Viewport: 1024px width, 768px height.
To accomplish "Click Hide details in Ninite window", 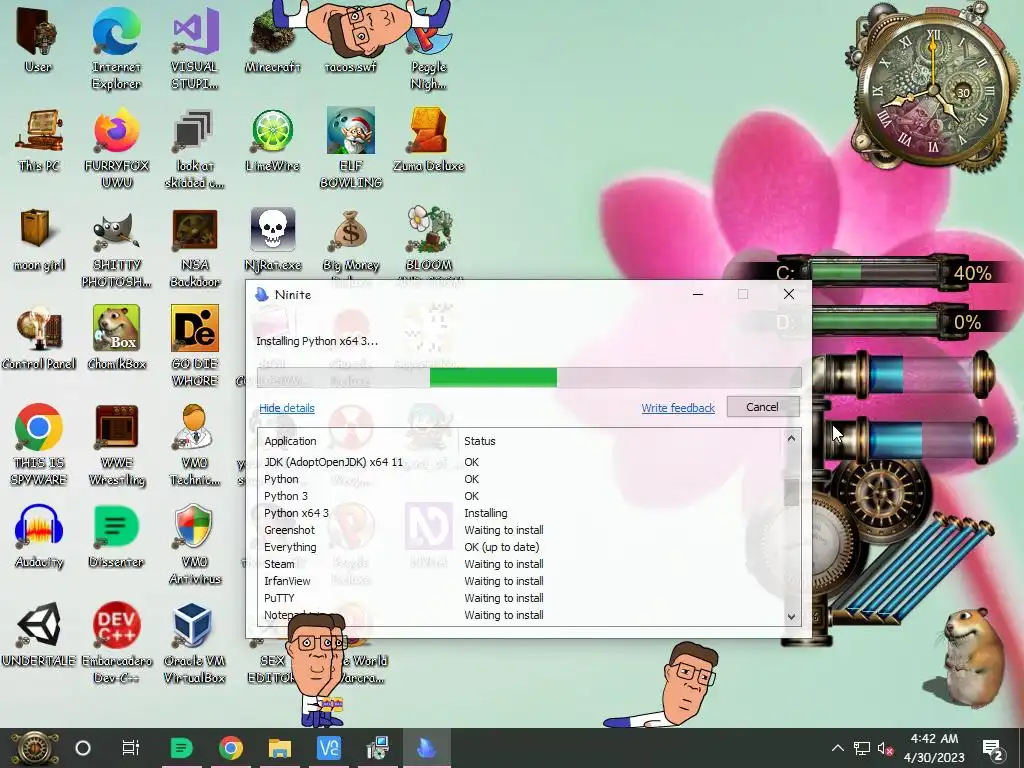I will (x=287, y=408).
